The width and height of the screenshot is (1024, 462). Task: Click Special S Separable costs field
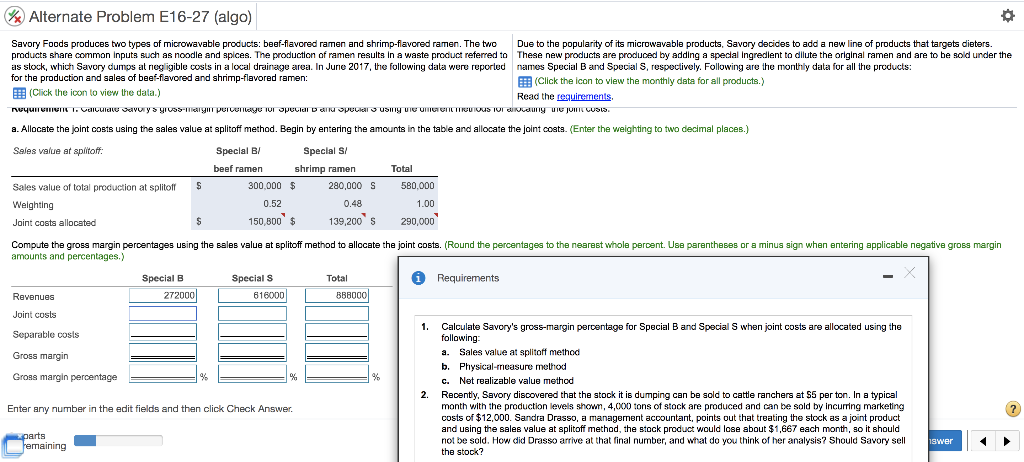point(252,334)
